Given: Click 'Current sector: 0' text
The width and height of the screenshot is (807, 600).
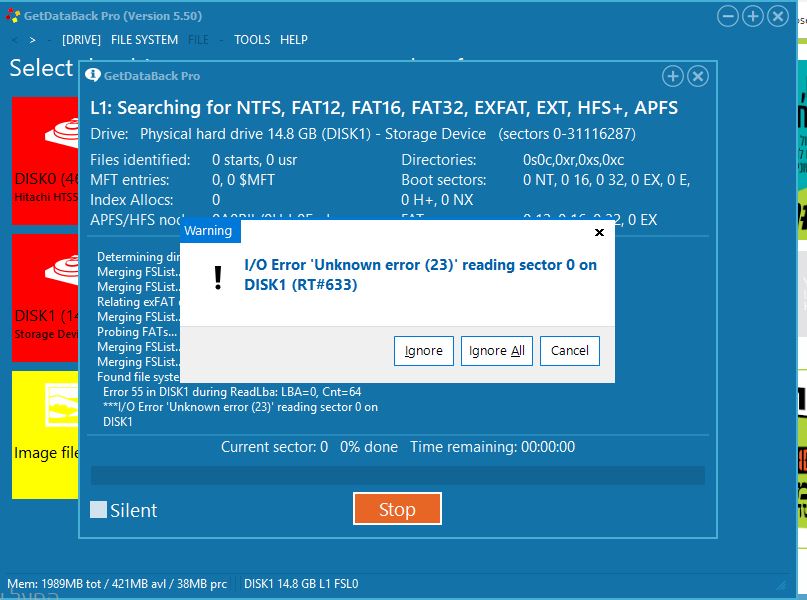Looking at the screenshot, I should [x=274, y=447].
